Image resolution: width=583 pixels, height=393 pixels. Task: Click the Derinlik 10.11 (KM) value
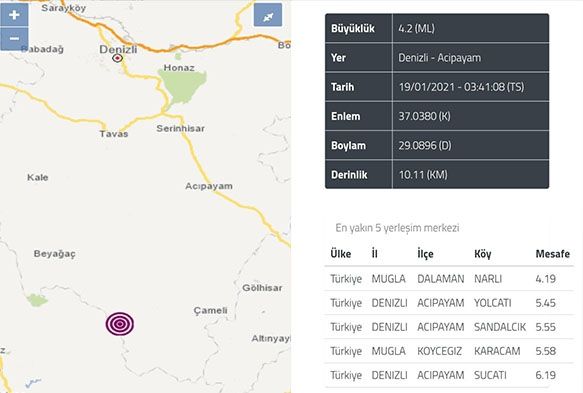pyautogui.click(x=423, y=174)
